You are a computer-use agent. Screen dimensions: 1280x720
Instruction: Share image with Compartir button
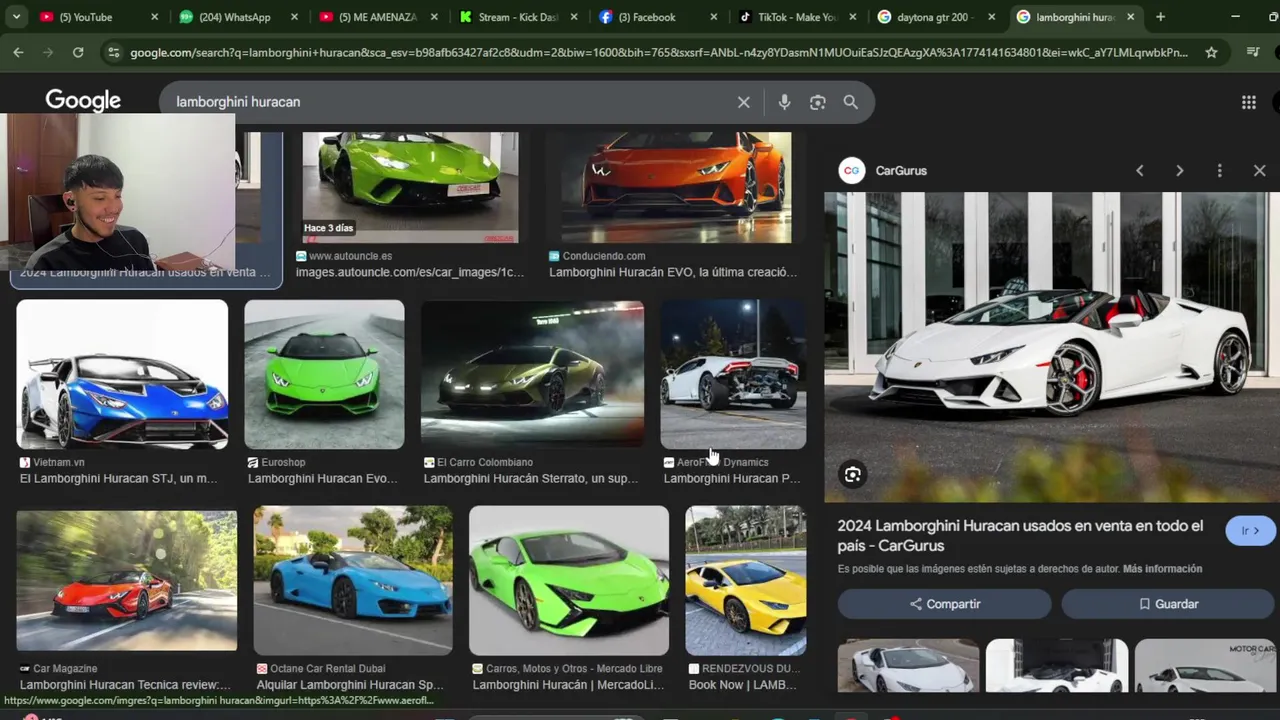click(945, 604)
